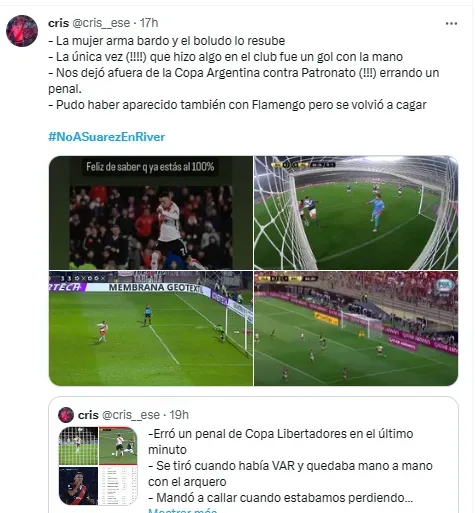Click penalty photo thumbnail in quoted tweet

(78, 446)
